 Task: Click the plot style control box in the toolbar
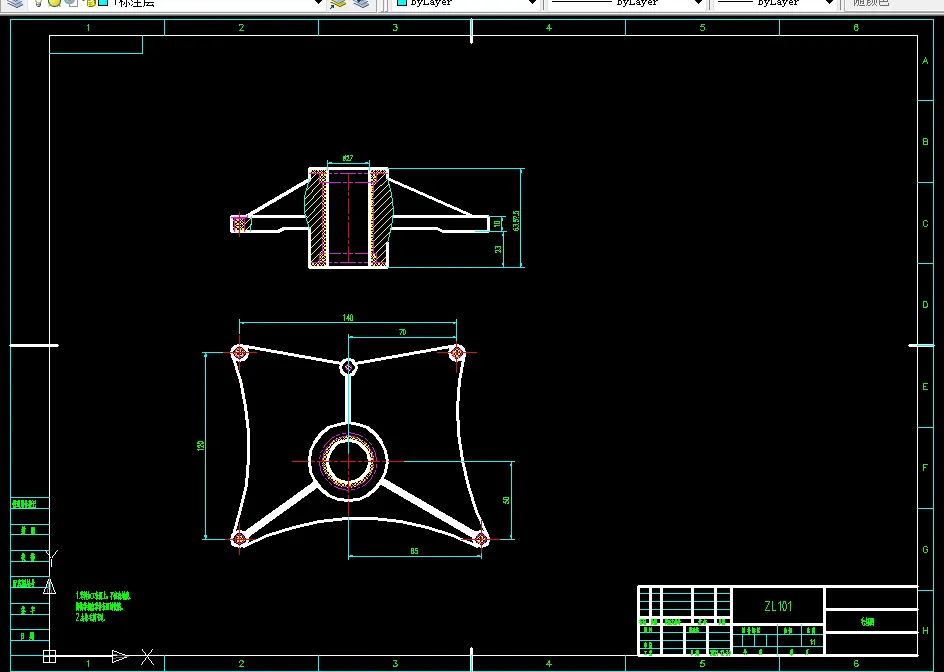click(x=894, y=3)
